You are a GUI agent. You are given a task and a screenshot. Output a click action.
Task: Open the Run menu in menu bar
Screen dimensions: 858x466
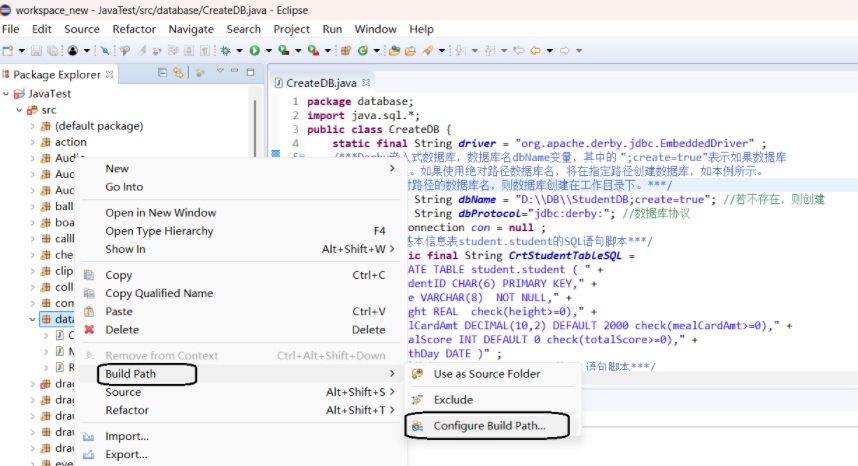[332, 29]
